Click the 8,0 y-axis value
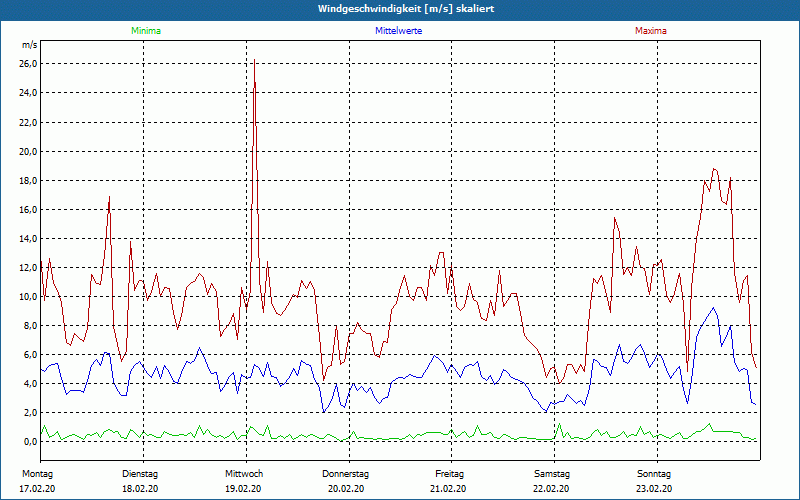Screen dimensions: 800x500 click(x=31, y=326)
